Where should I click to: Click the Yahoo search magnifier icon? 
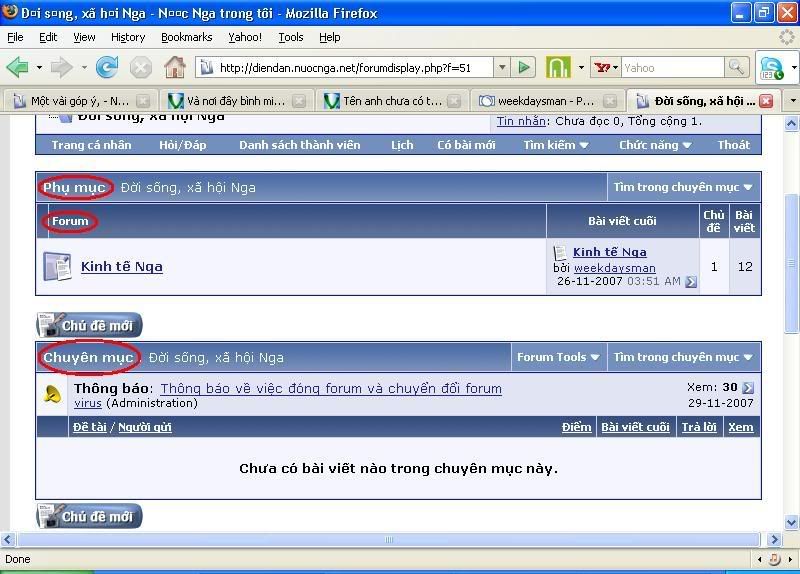pyautogui.click(x=737, y=68)
